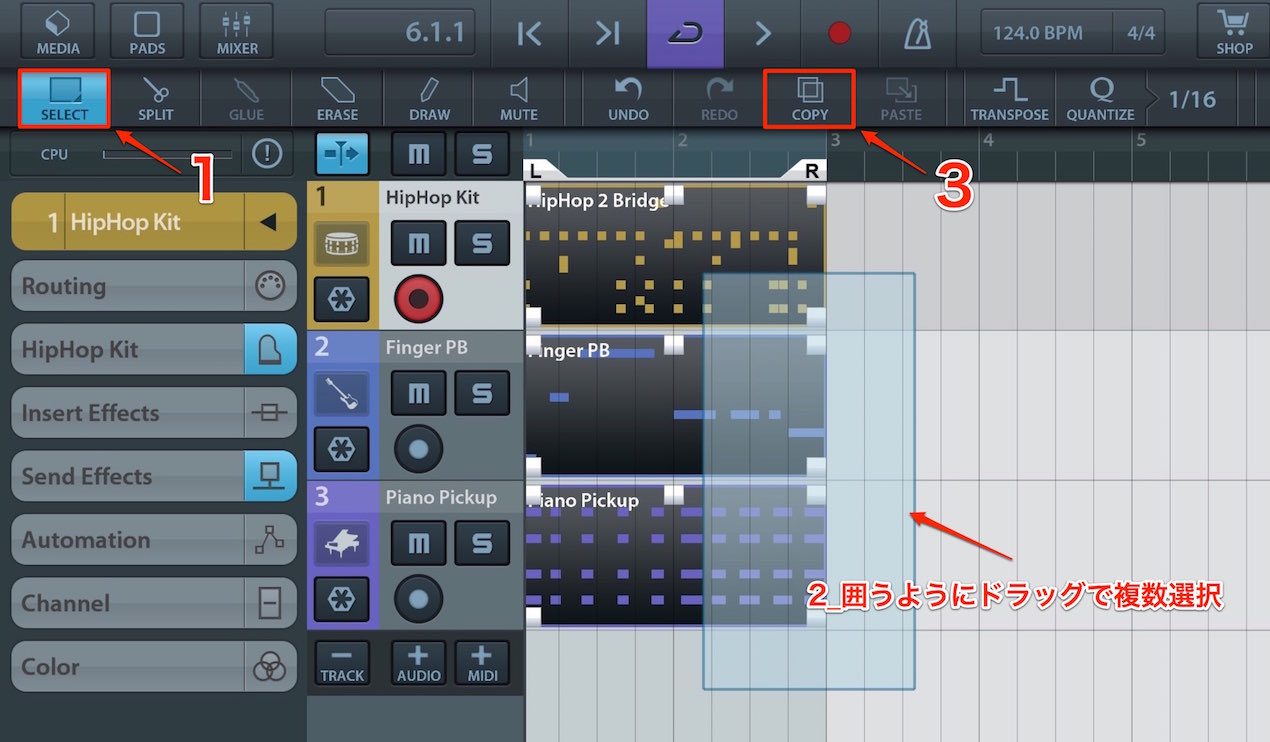Click the PASTE icon
This screenshot has height=742, width=1270.
pyautogui.click(x=901, y=98)
